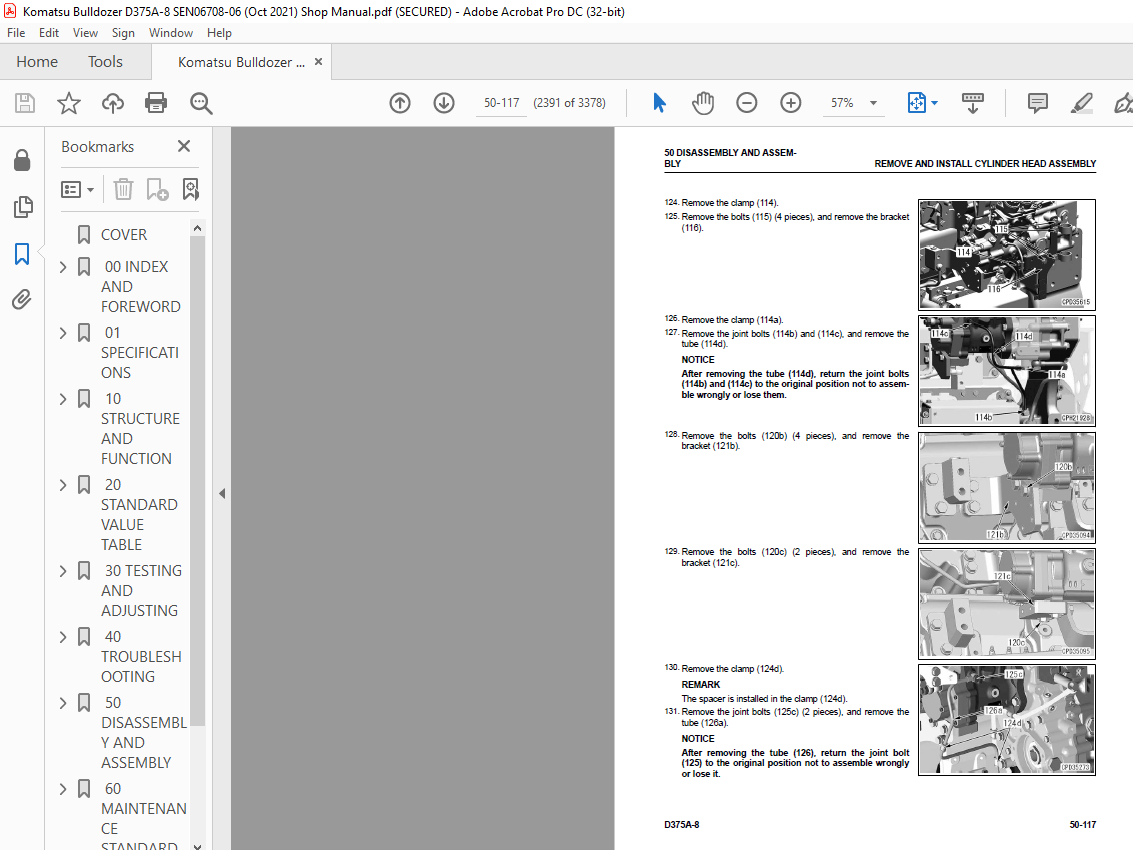Viewport: 1133px width, 850px height.
Task: Click the tube 114d illustration
Action: (1007, 371)
